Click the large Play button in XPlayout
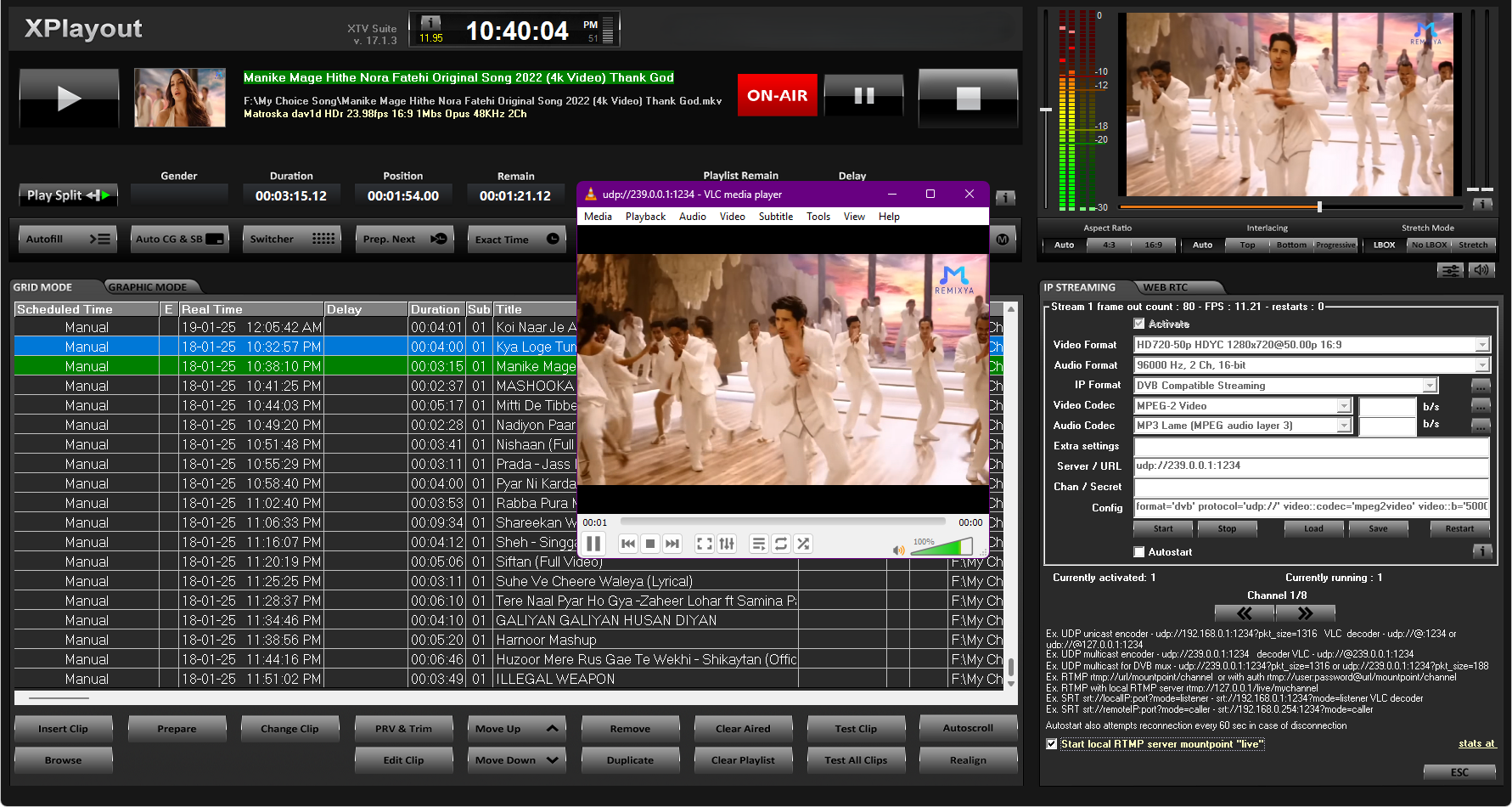Viewport: 1512px width, 807px height. (69, 98)
